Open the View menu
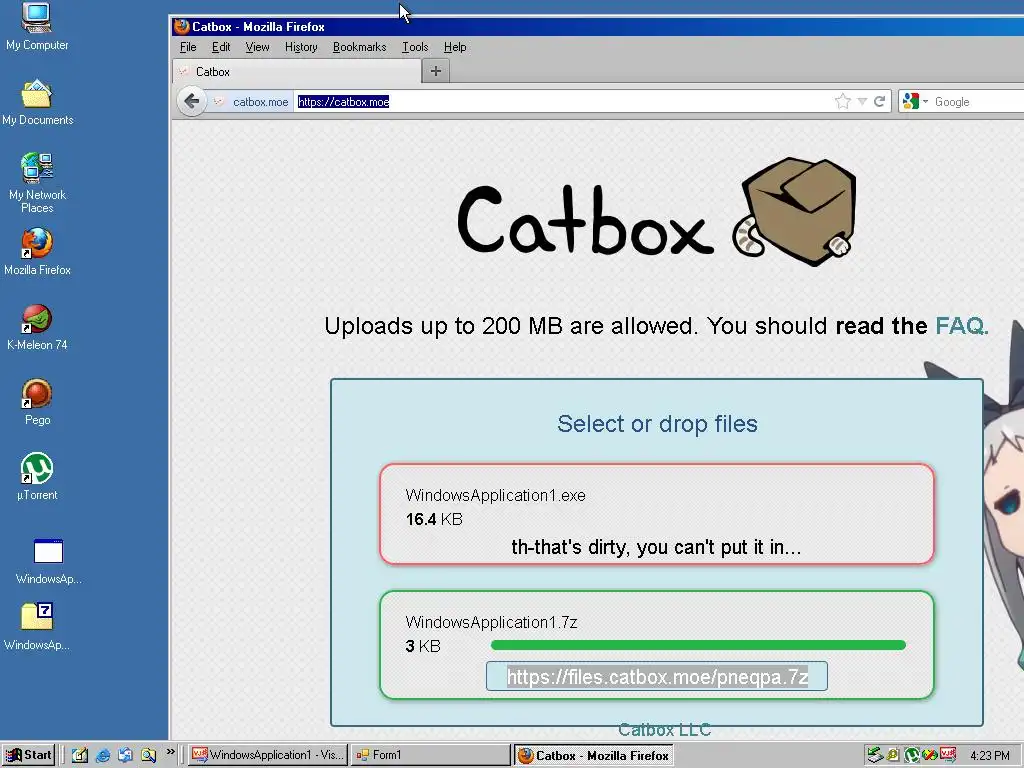 [x=257, y=47]
